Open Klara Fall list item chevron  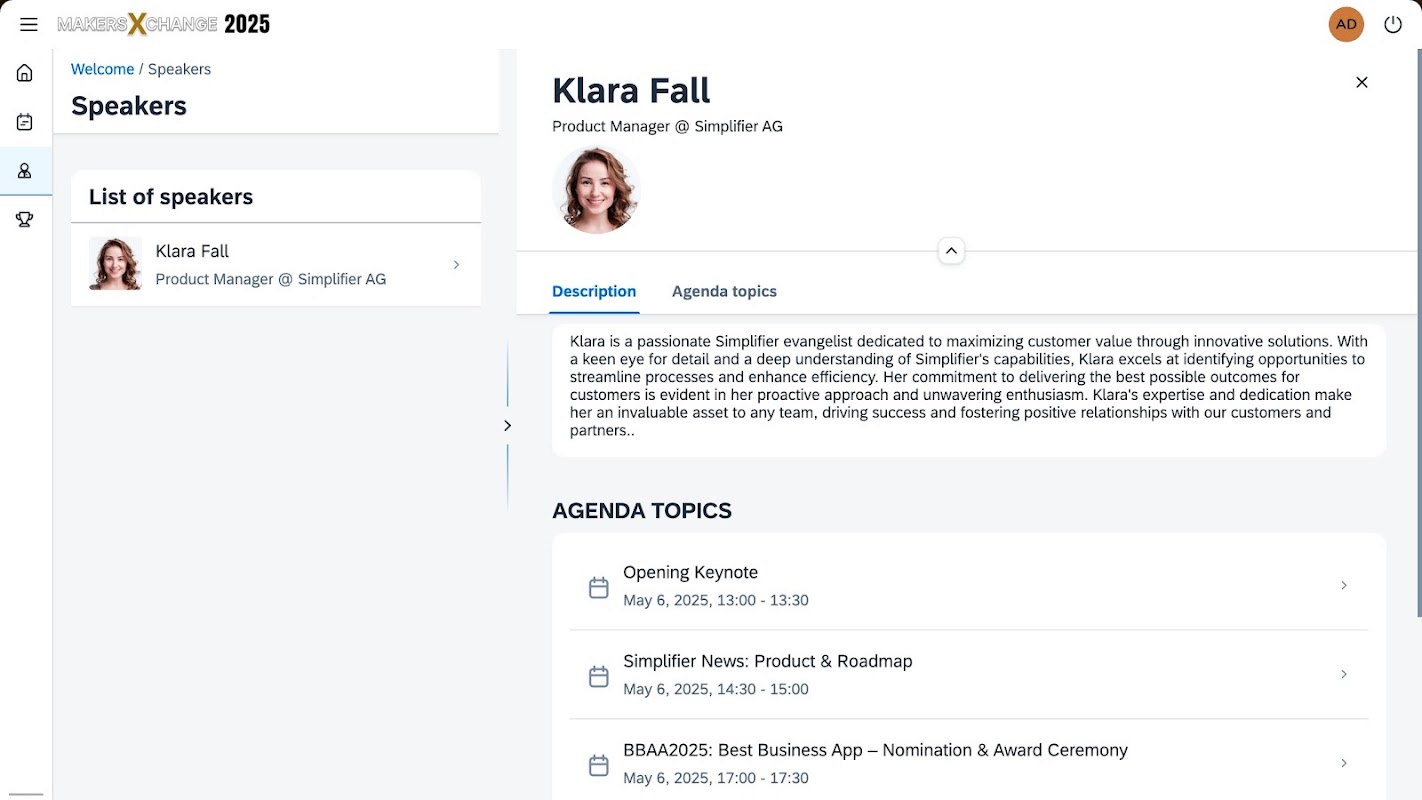click(x=456, y=265)
